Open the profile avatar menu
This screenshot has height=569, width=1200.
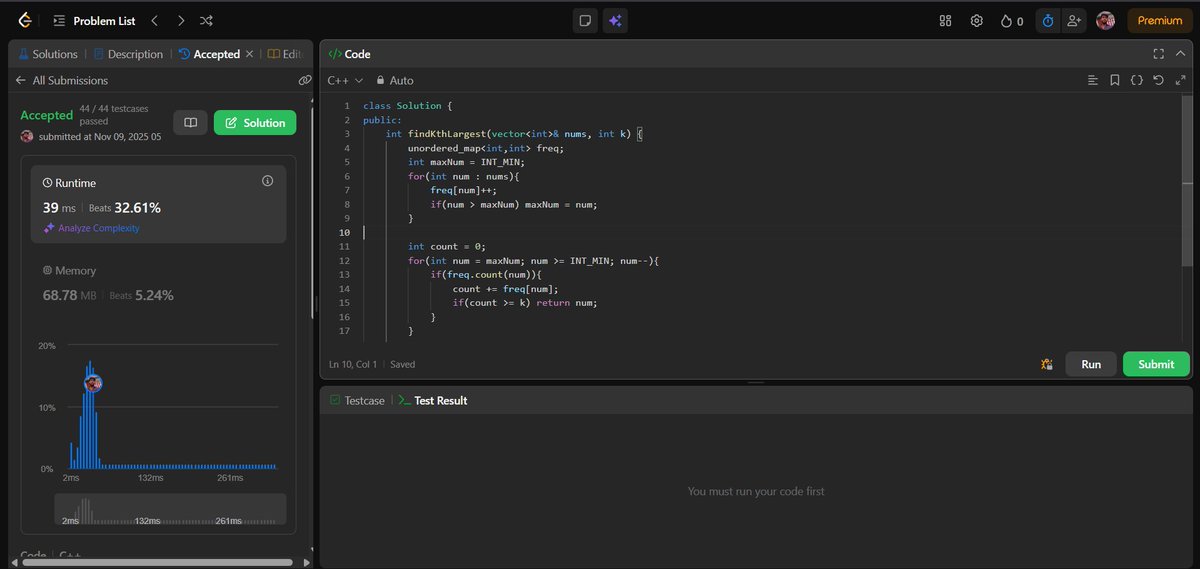[1105, 20]
